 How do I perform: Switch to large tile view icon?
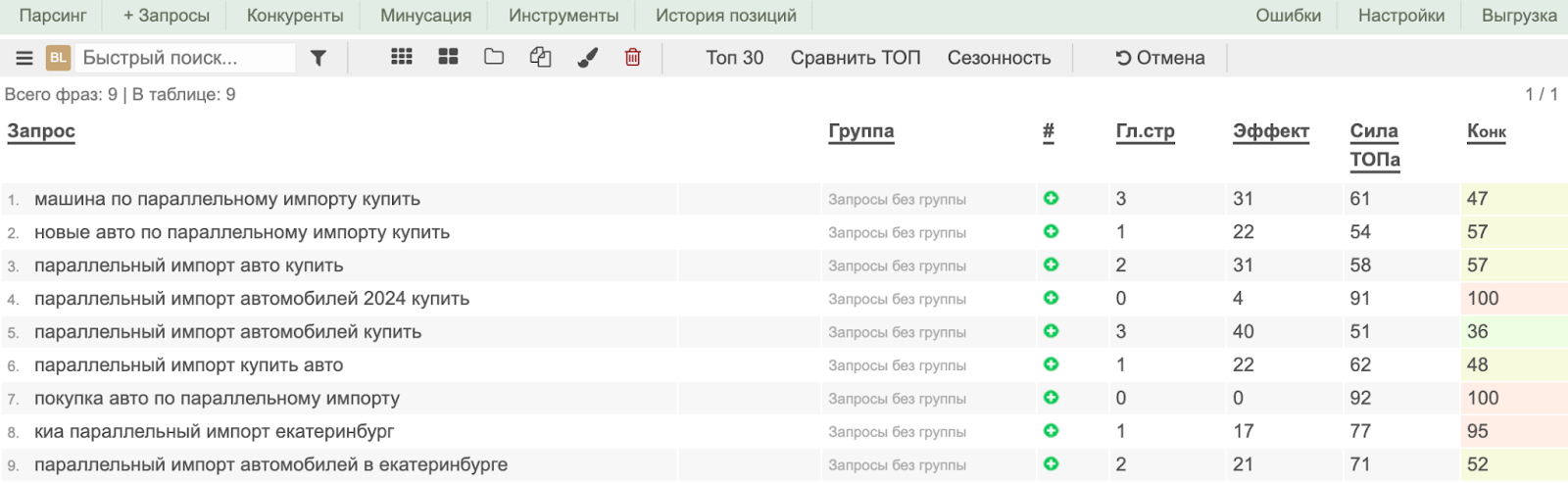pyautogui.click(x=448, y=57)
